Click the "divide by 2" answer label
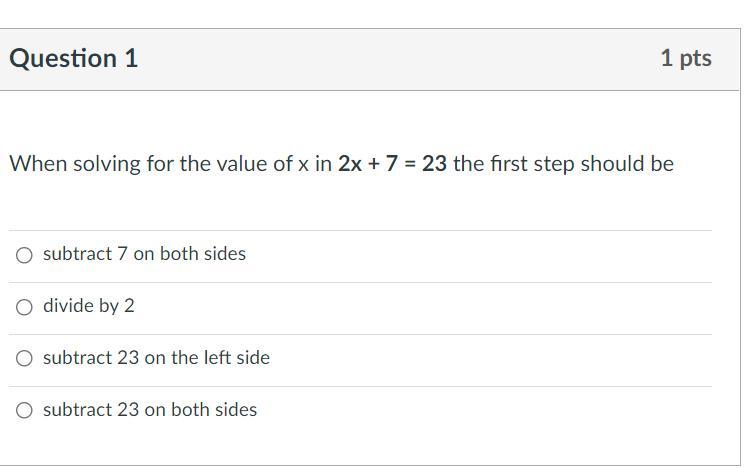The height and width of the screenshot is (468, 745). (89, 306)
